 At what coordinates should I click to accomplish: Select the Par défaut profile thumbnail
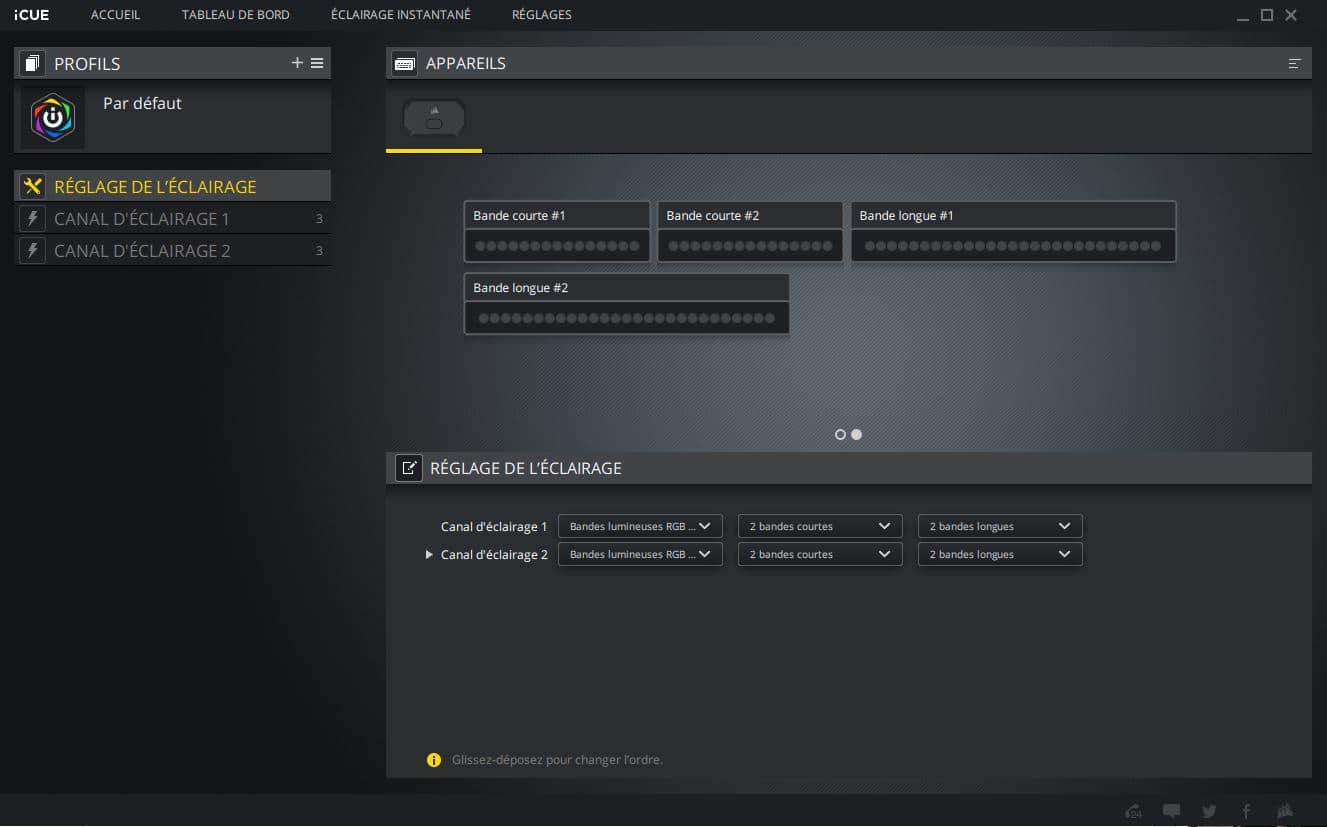click(53, 118)
